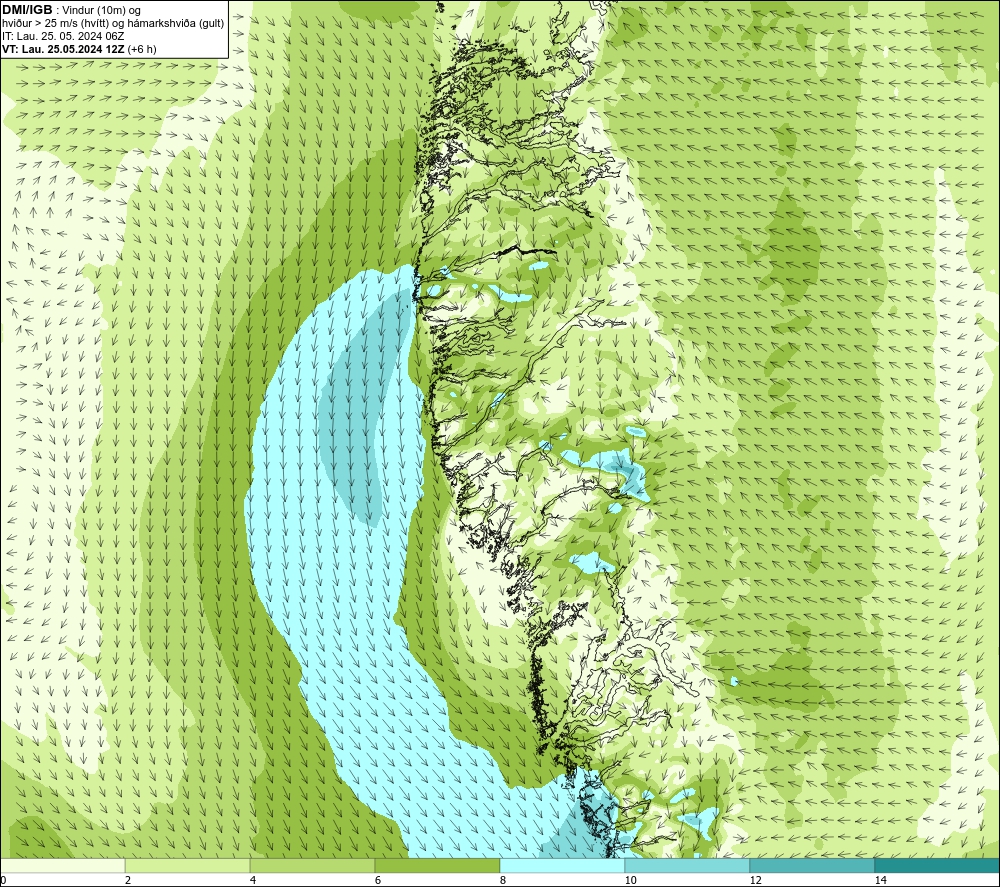
Task: Click the 12–14 m/s teal legend segment
Action: point(812,865)
